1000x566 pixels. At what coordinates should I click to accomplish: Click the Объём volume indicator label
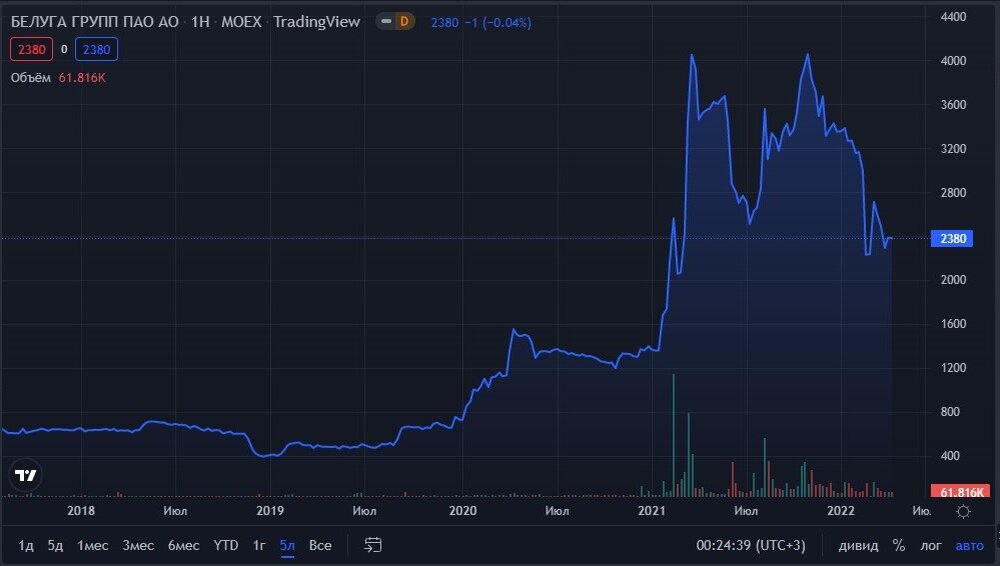click(x=31, y=78)
